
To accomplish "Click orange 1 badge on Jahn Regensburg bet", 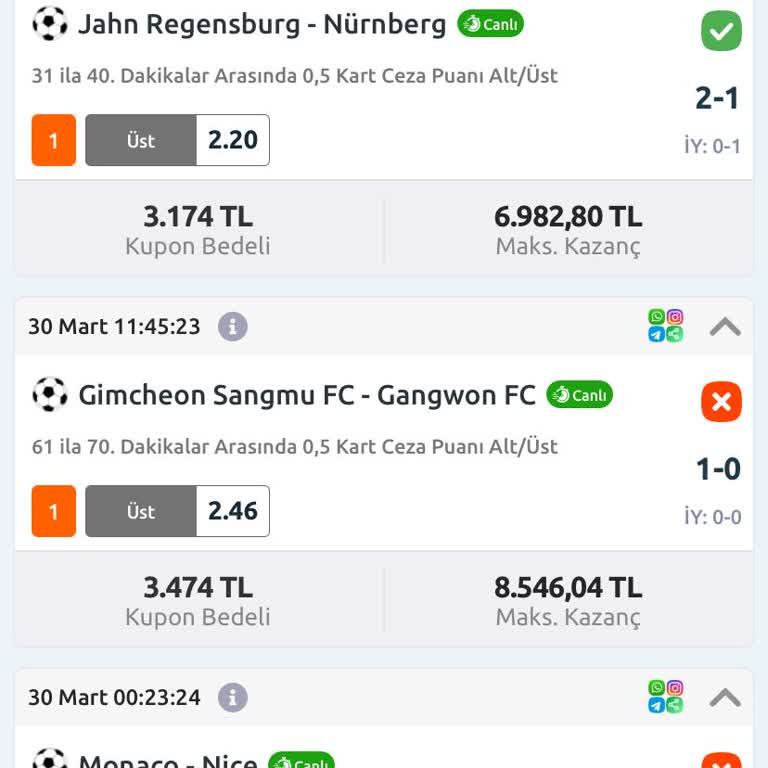I will click(54, 140).
